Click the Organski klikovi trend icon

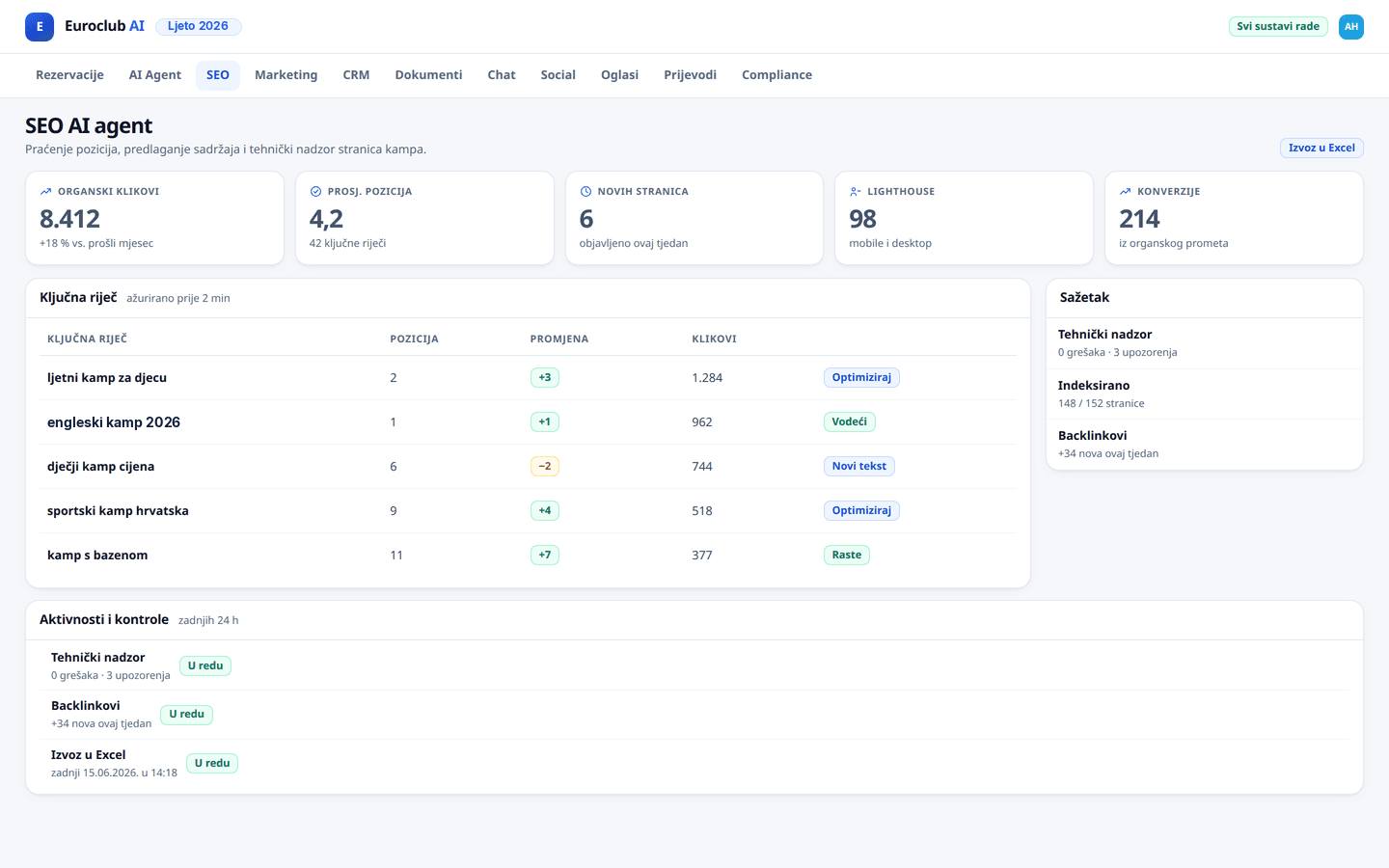(45, 192)
